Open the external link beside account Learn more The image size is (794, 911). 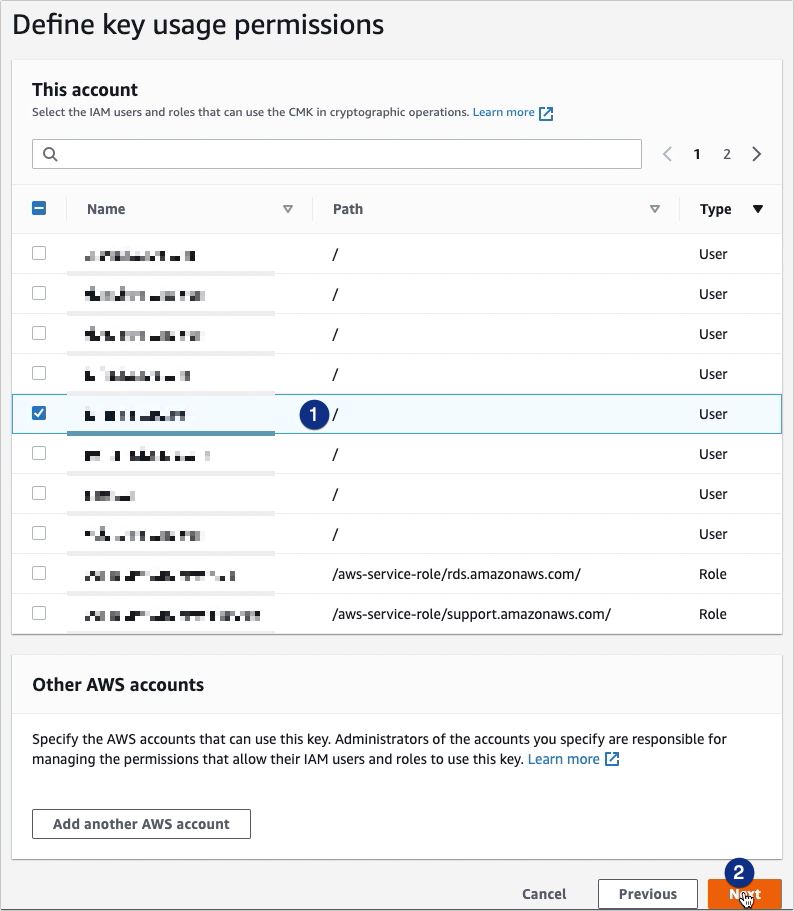click(546, 112)
